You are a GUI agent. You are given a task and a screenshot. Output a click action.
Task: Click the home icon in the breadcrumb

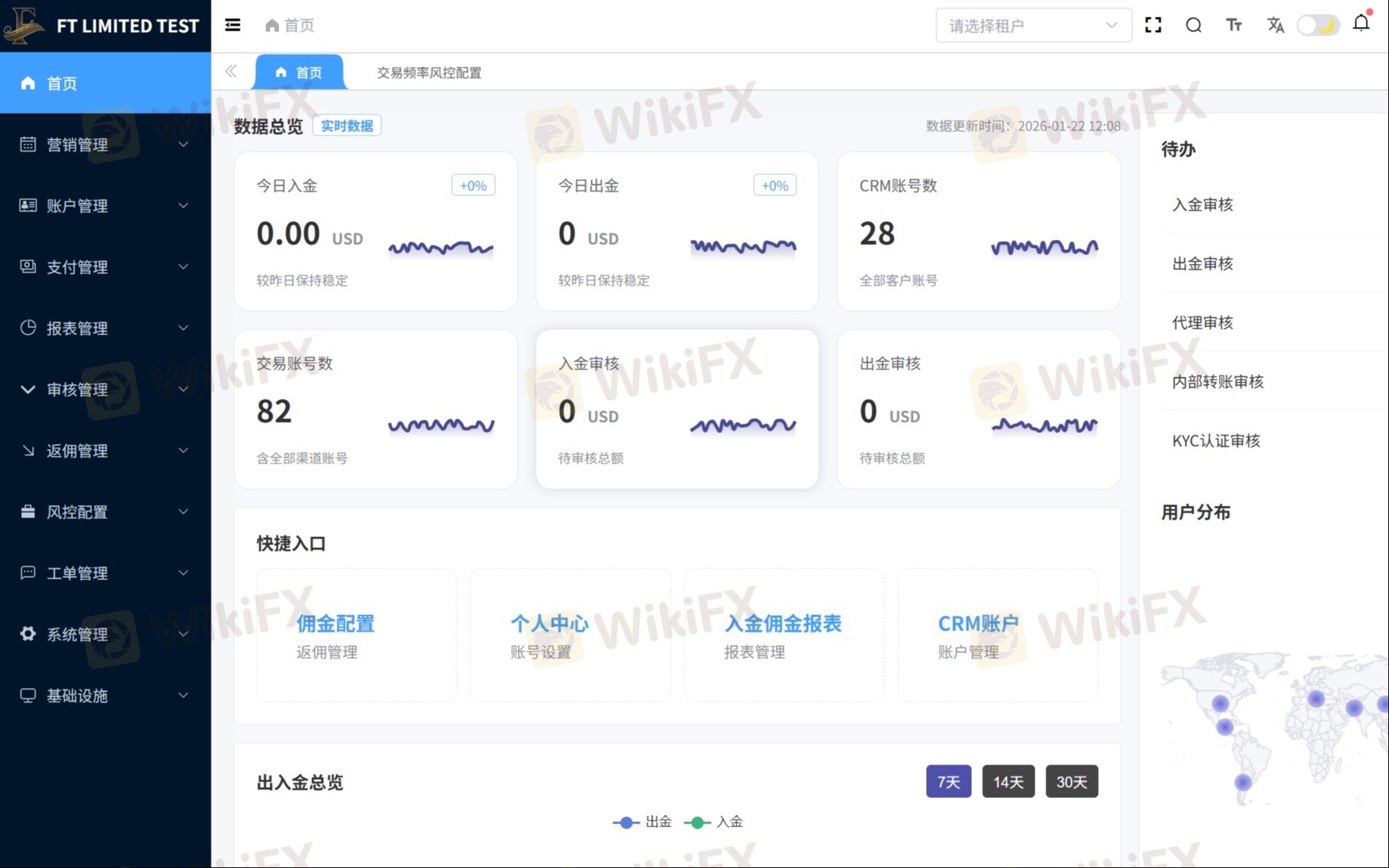coord(272,26)
